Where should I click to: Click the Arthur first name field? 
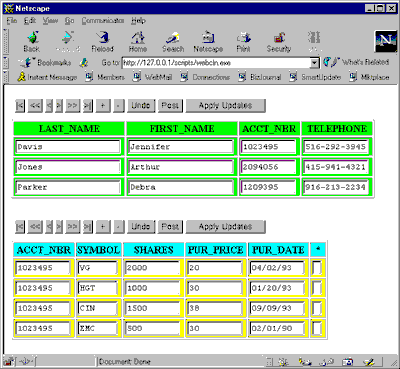tap(181, 167)
